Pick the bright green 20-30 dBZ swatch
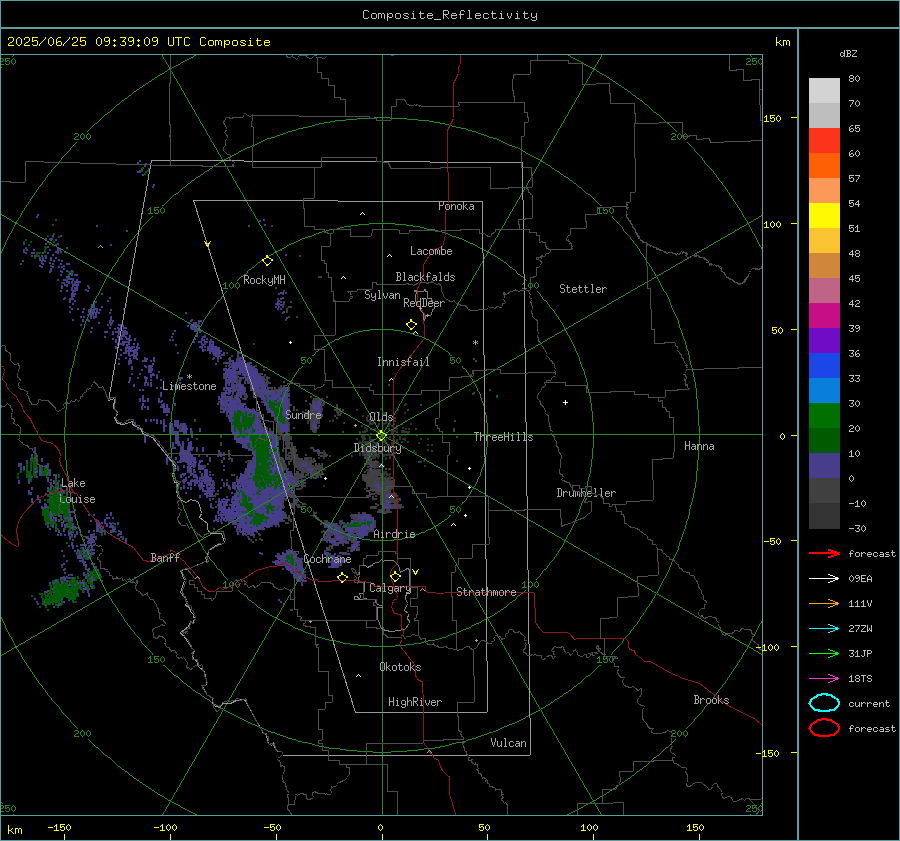Image resolution: width=900 pixels, height=841 pixels. tap(824, 416)
